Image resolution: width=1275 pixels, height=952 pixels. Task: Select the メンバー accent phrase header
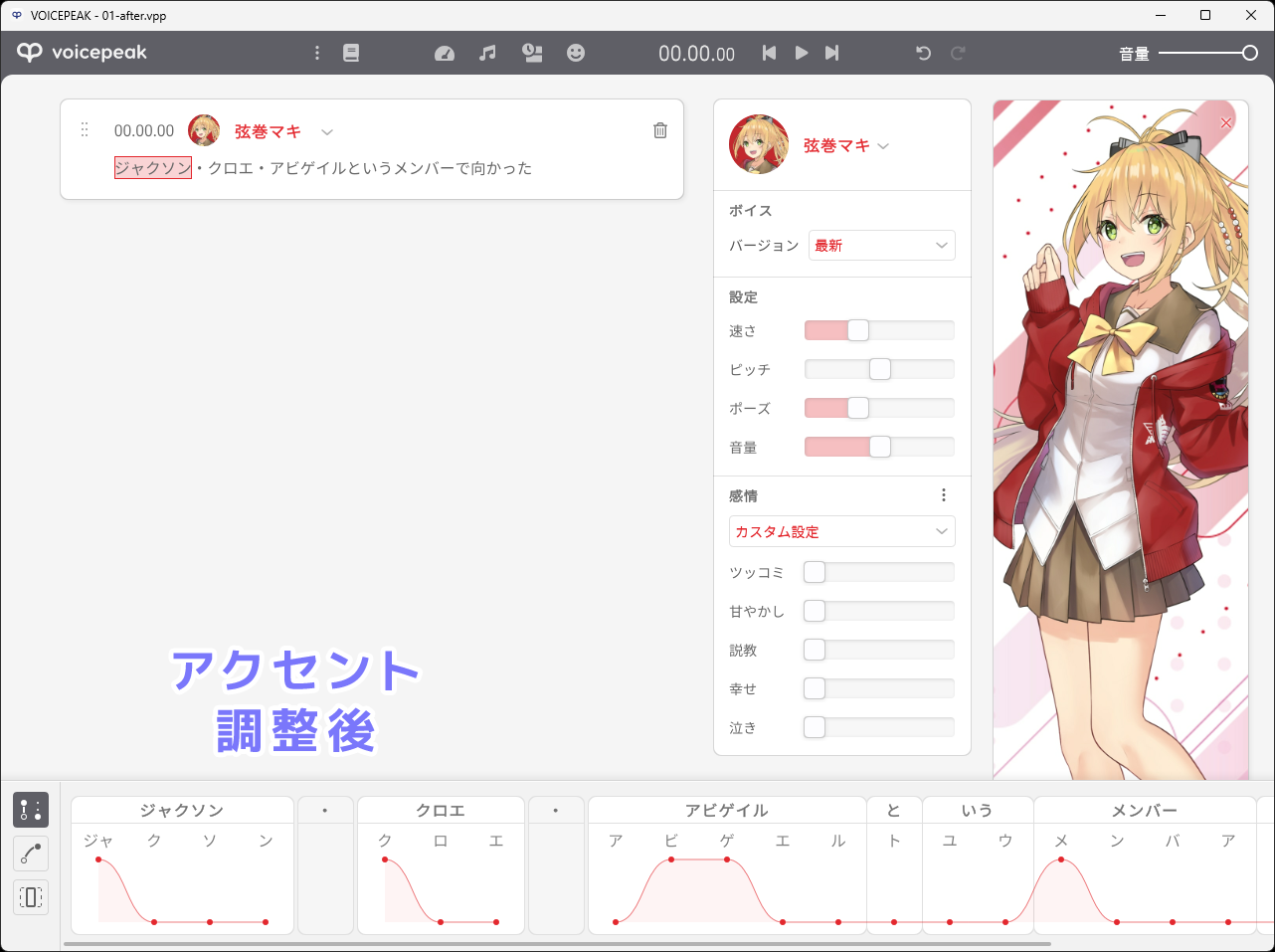(x=1145, y=810)
